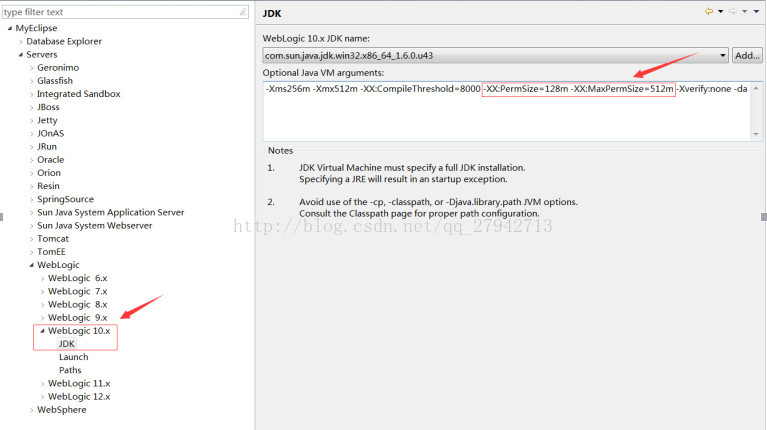Expand the Integrated Sandbox node

(x=31, y=94)
